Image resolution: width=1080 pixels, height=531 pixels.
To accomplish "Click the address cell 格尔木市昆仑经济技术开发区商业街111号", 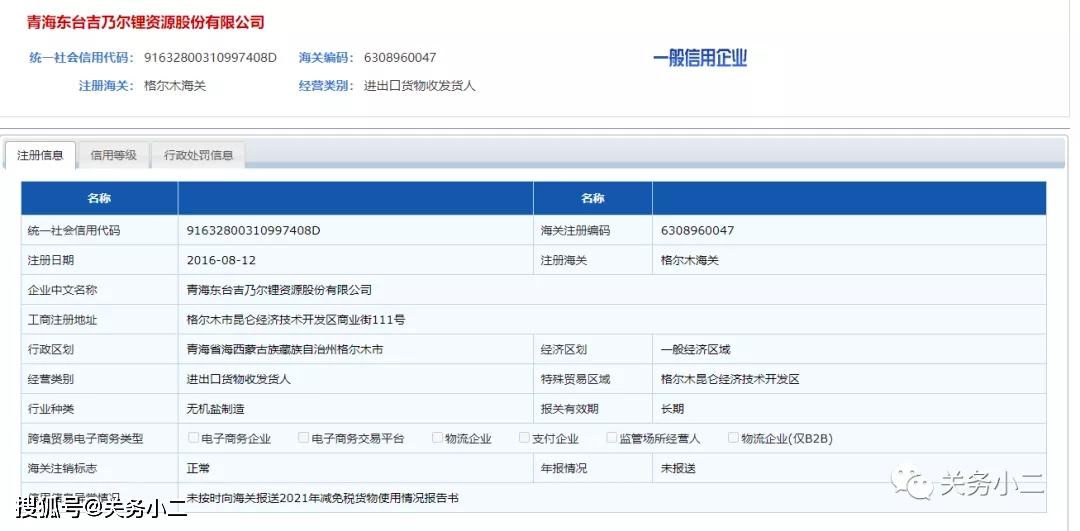I will point(296,320).
